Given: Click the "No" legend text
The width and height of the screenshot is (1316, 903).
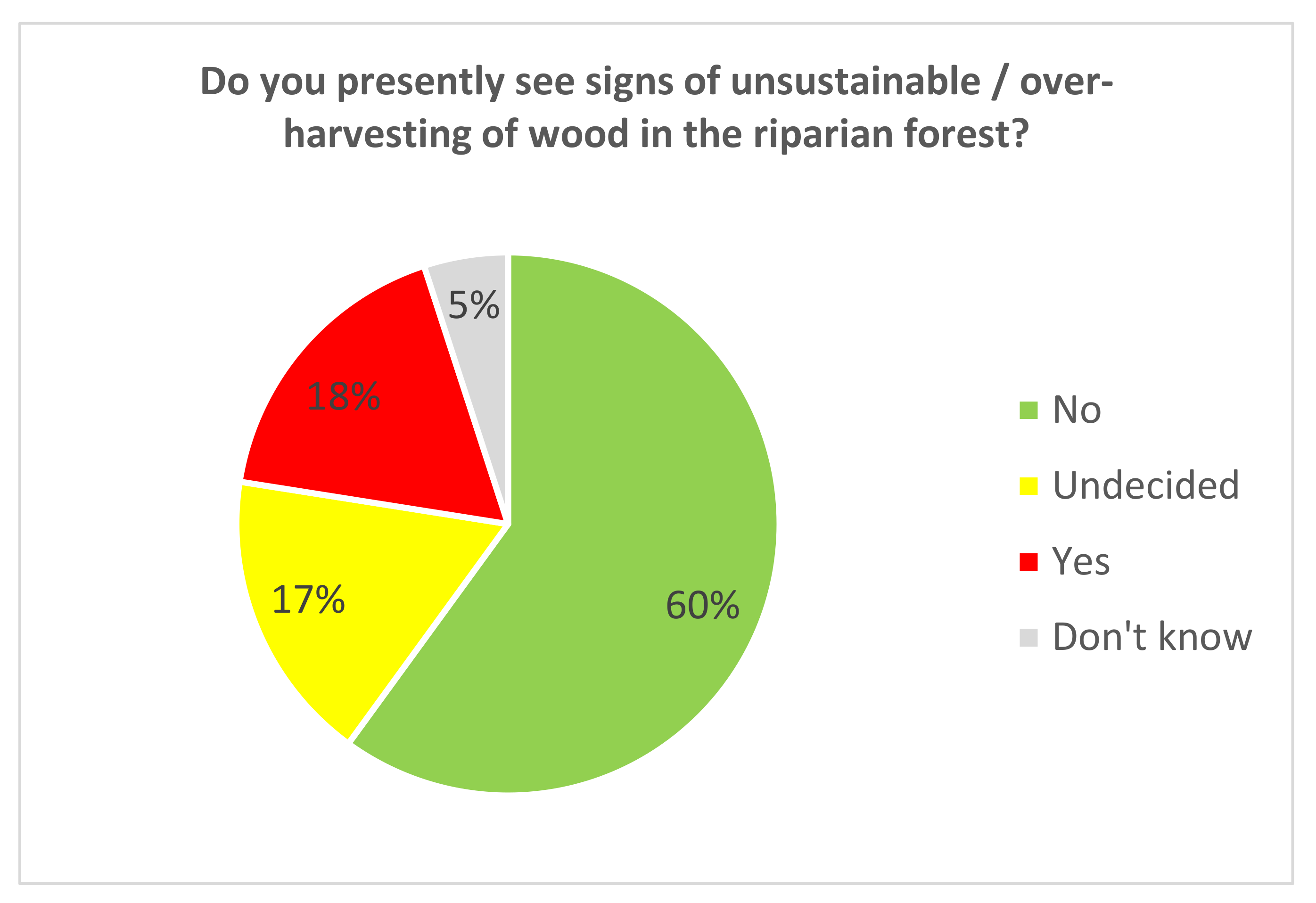Looking at the screenshot, I should coord(1077,410).
